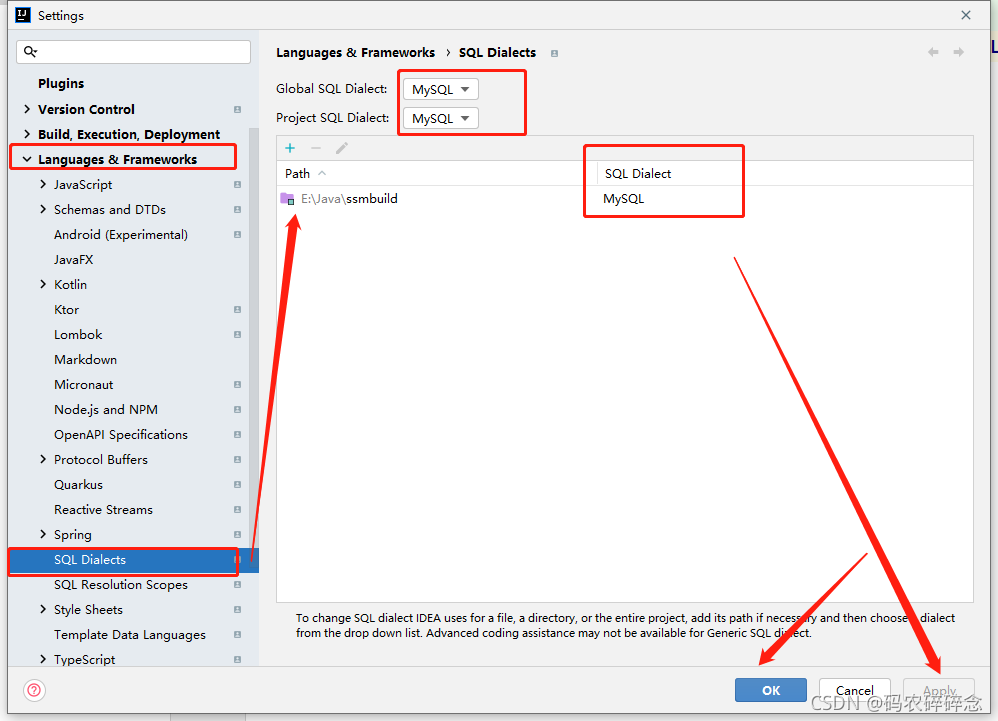Open the Markdown settings page
The height and width of the screenshot is (721, 998).
85,360
